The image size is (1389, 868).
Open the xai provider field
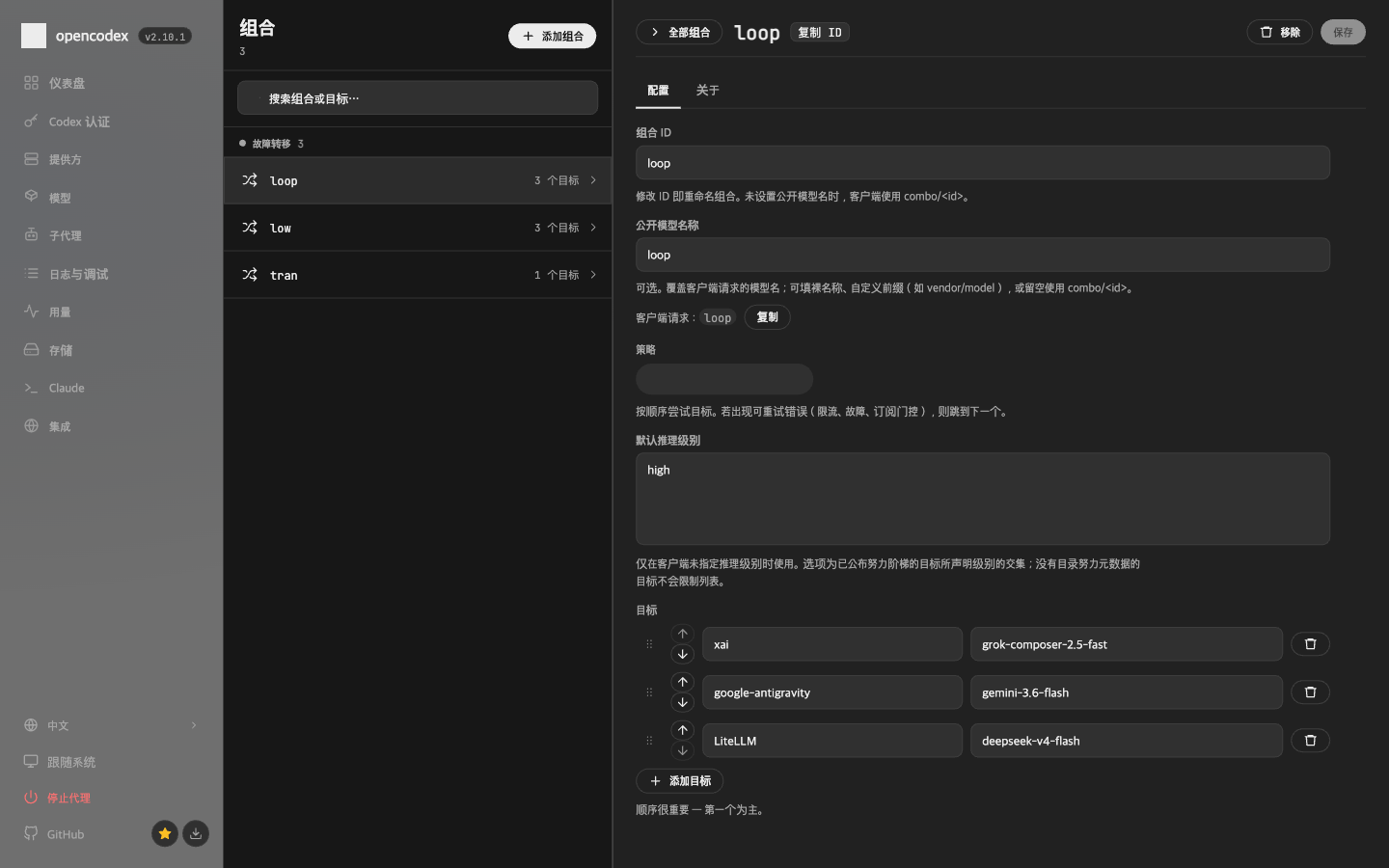pos(832,644)
